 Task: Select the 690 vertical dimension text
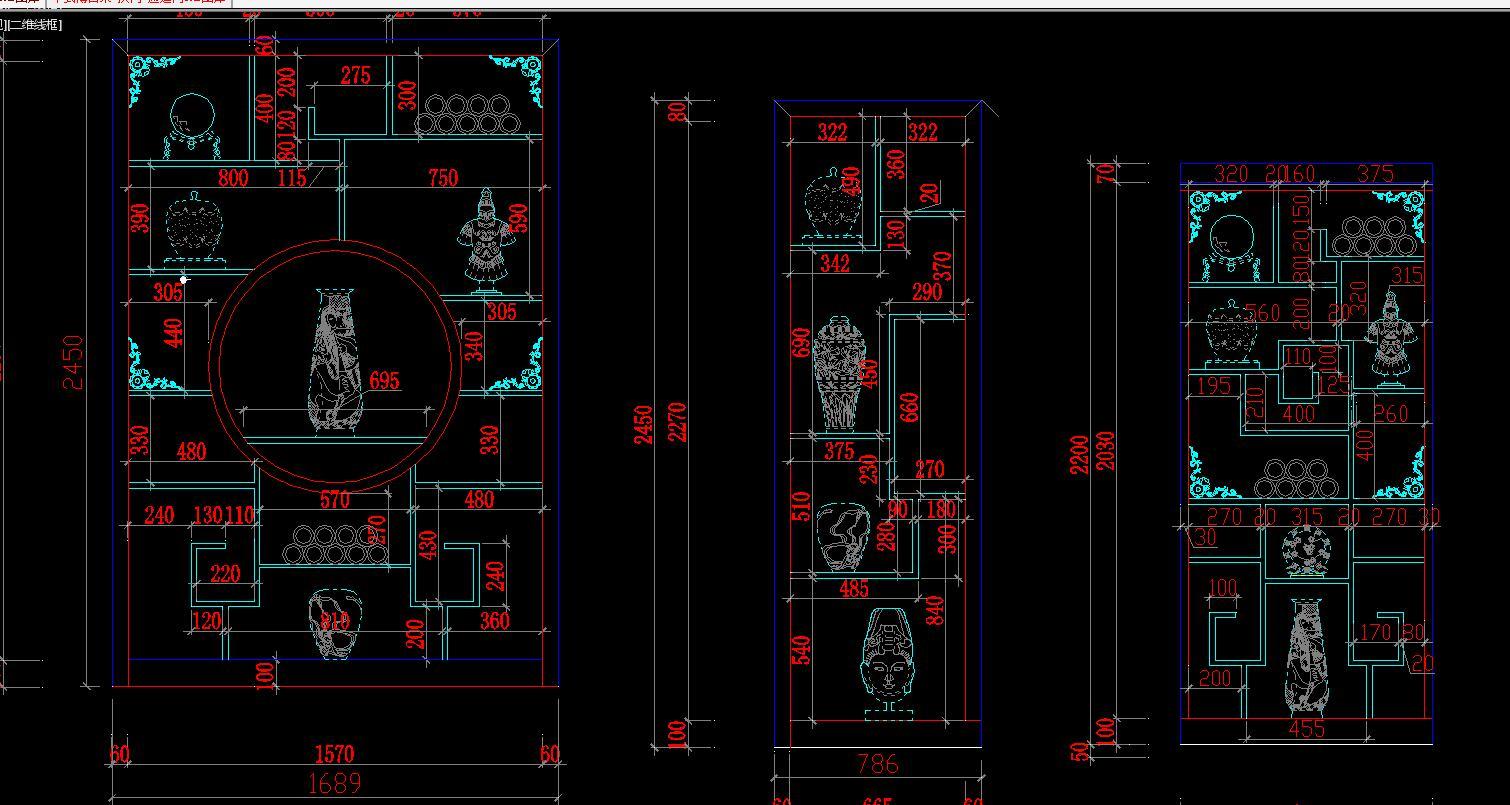(800, 343)
